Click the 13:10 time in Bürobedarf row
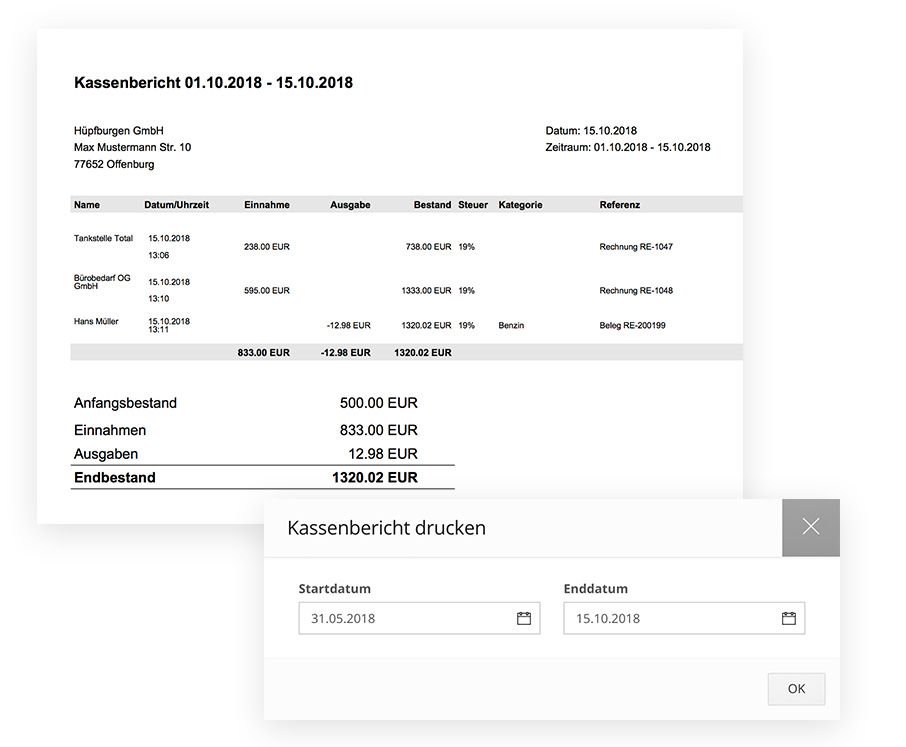 [158, 299]
